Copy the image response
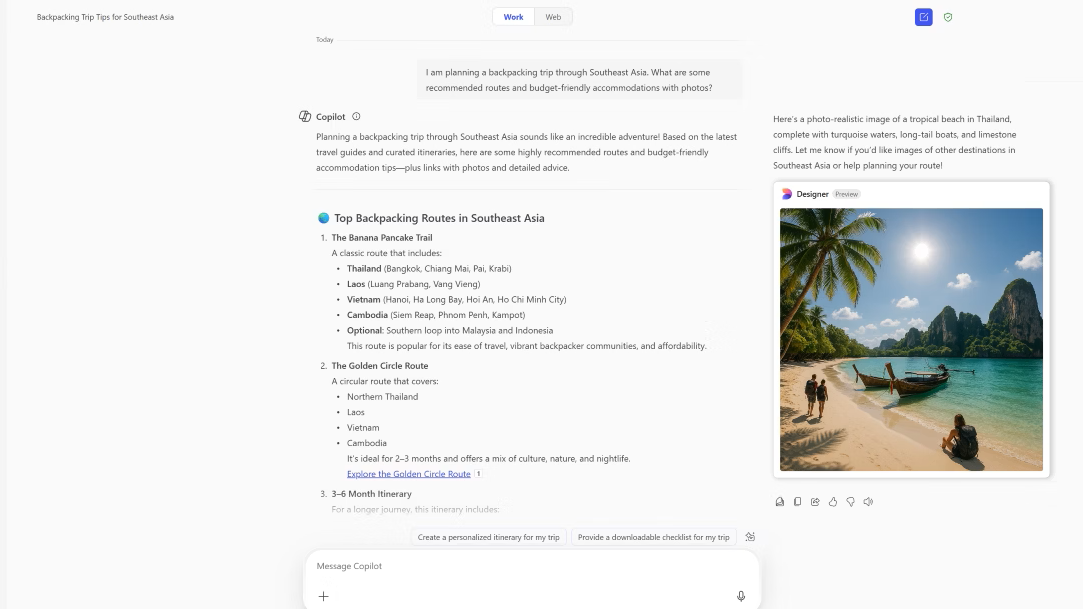The image size is (1083, 609). [797, 502]
